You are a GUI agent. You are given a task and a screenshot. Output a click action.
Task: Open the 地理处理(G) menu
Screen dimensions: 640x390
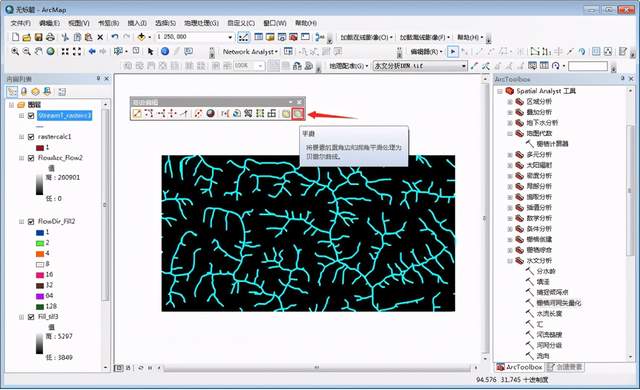[x=201, y=23]
